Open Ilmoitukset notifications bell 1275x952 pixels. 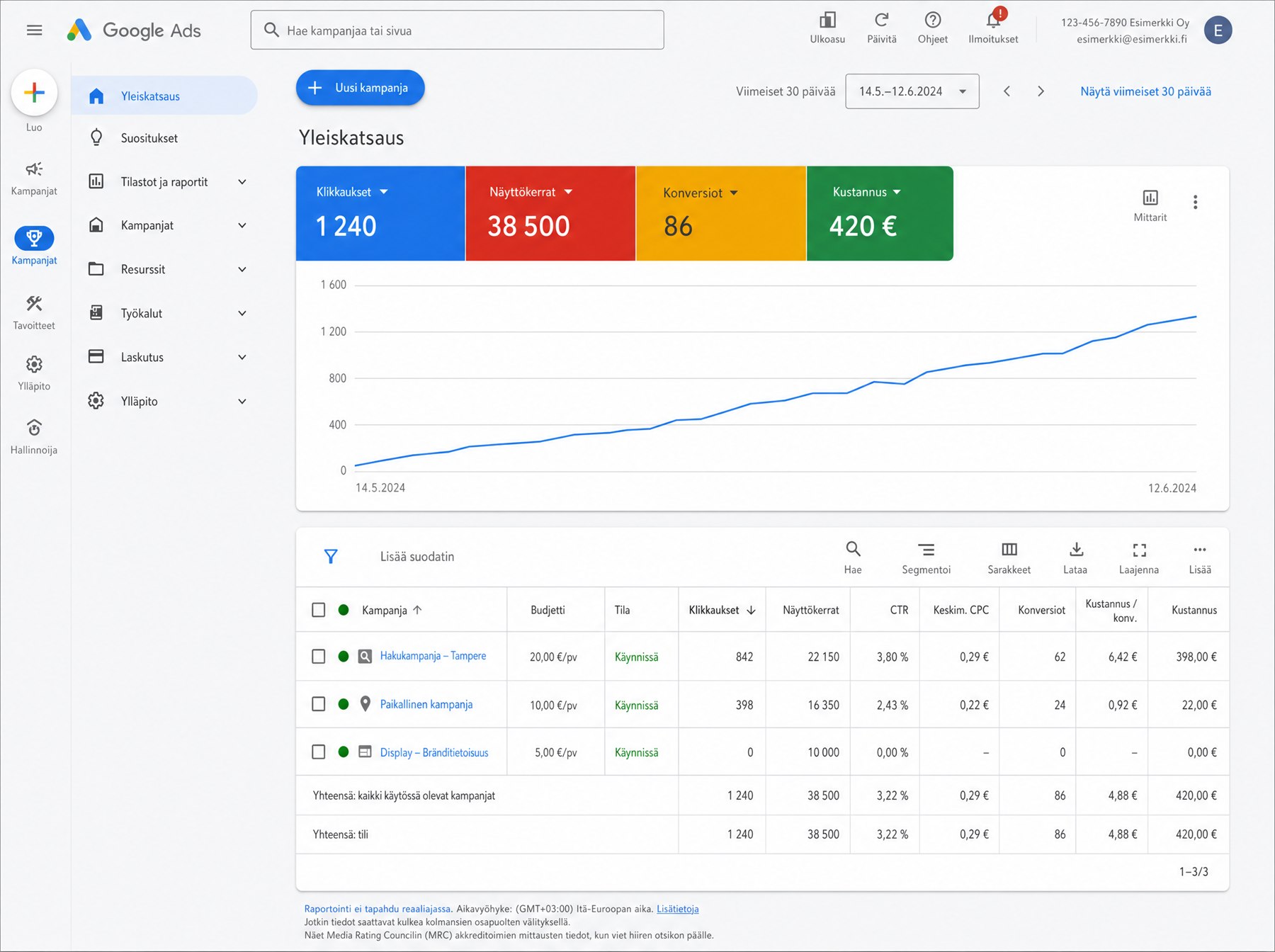pos(994,19)
